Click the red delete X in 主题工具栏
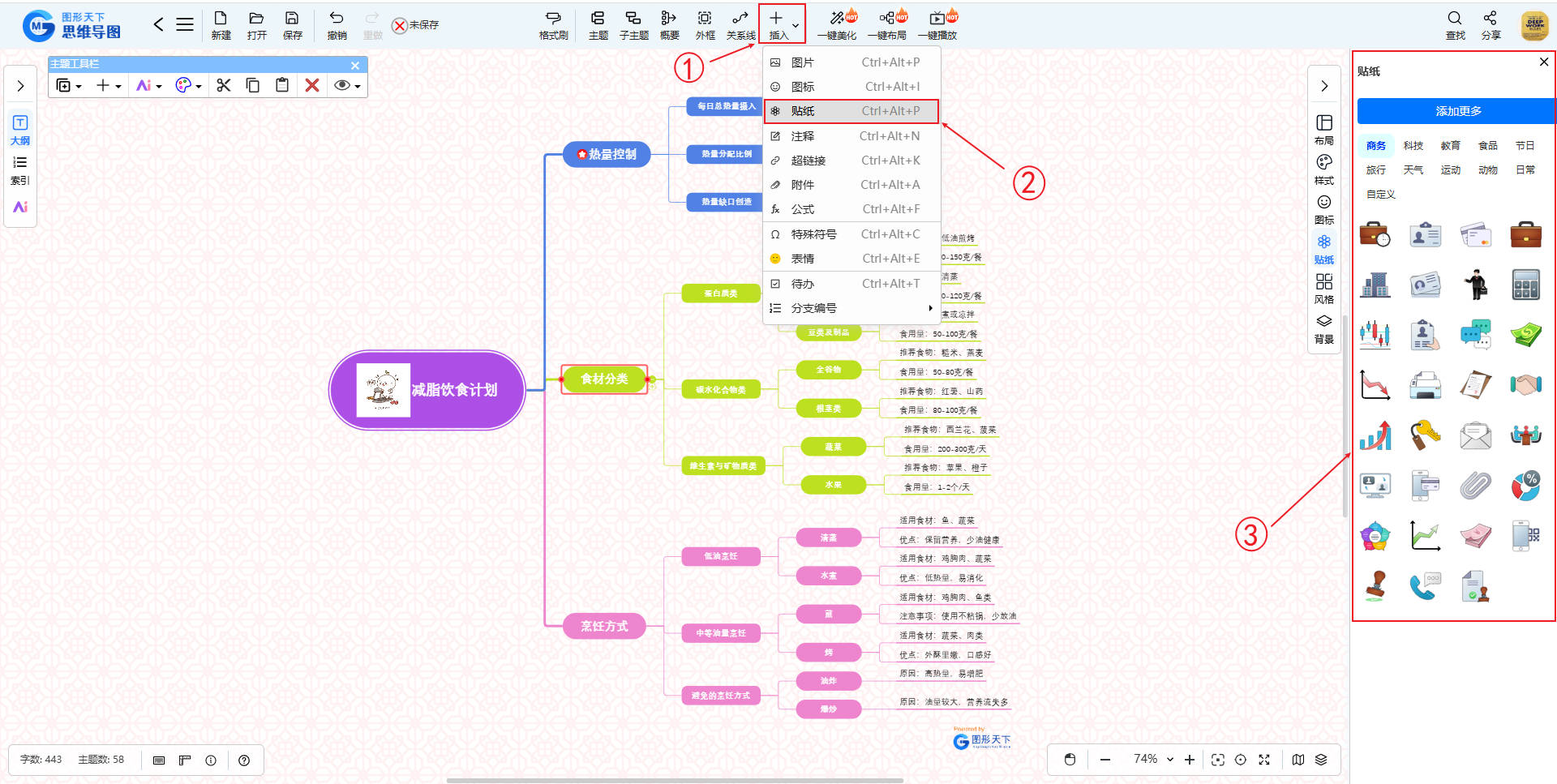This screenshot has height=784, width=1557. 311,85
